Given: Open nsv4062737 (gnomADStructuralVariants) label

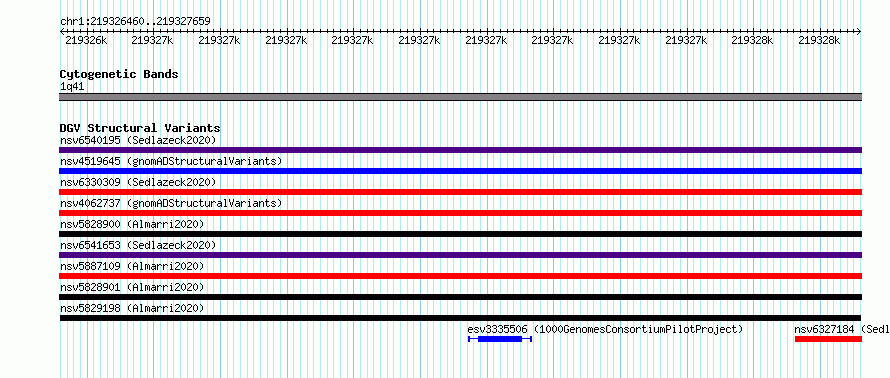Looking at the screenshot, I should click(171, 203).
